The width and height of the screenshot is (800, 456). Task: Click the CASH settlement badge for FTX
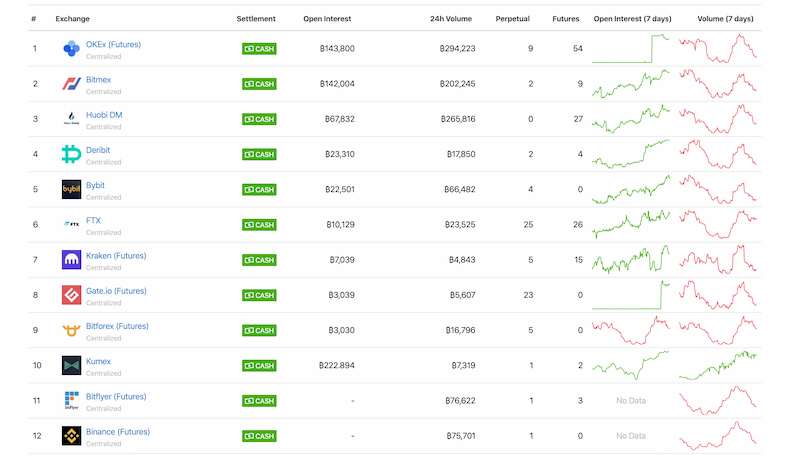pyautogui.click(x=259, y=225)
